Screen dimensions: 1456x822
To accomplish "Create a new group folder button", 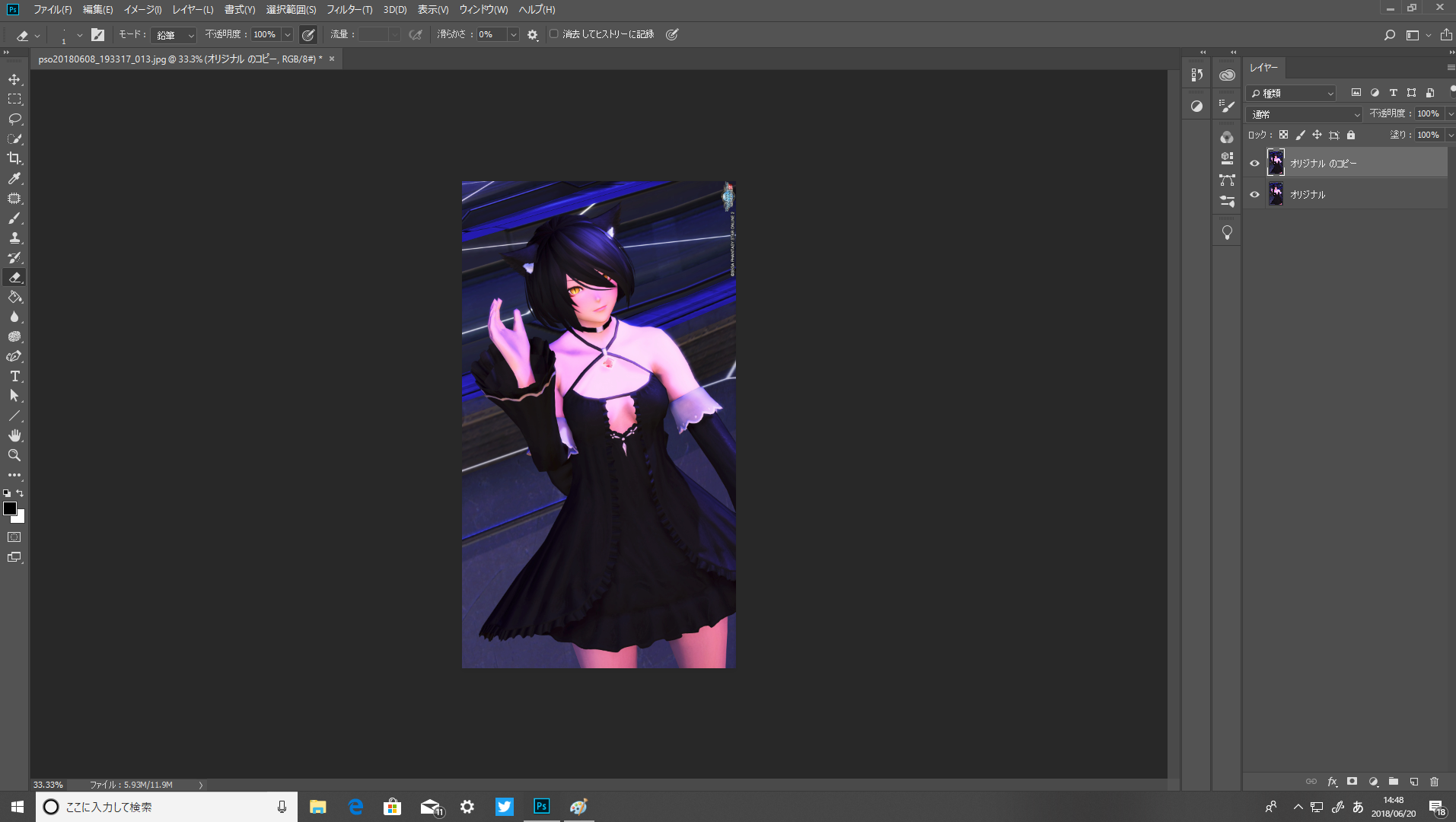I will 1393,782.
